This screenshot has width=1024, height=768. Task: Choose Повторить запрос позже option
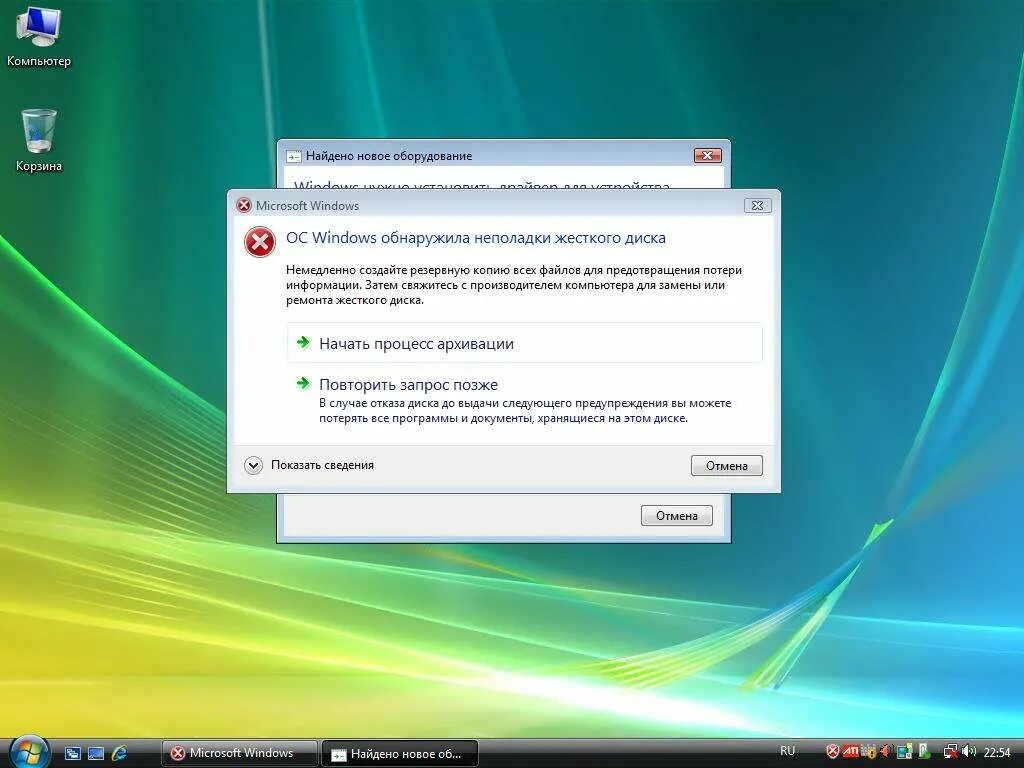coord(524,400)
